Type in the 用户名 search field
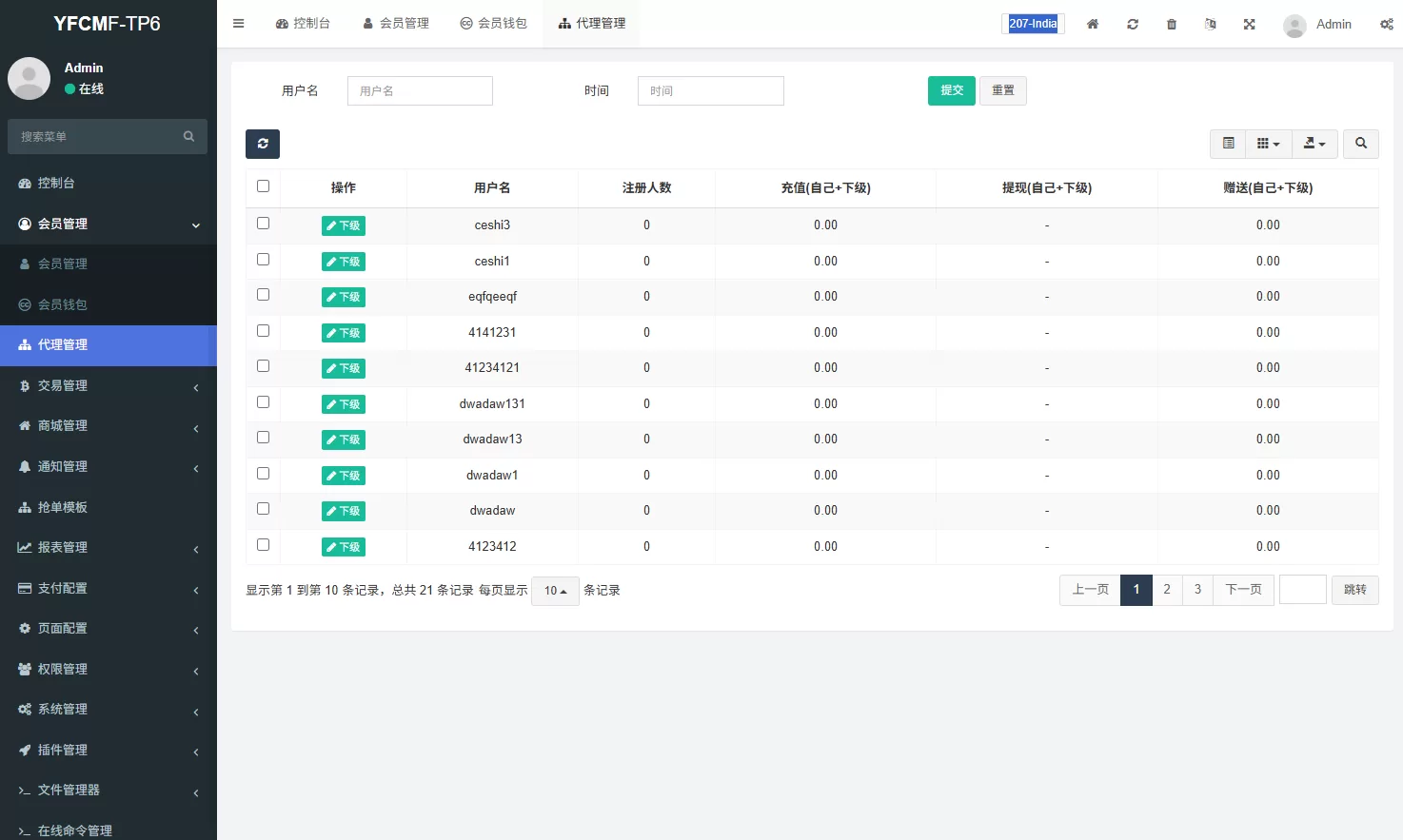The width and height of the screenshot is (1403, 840). [x=419, y=90]
